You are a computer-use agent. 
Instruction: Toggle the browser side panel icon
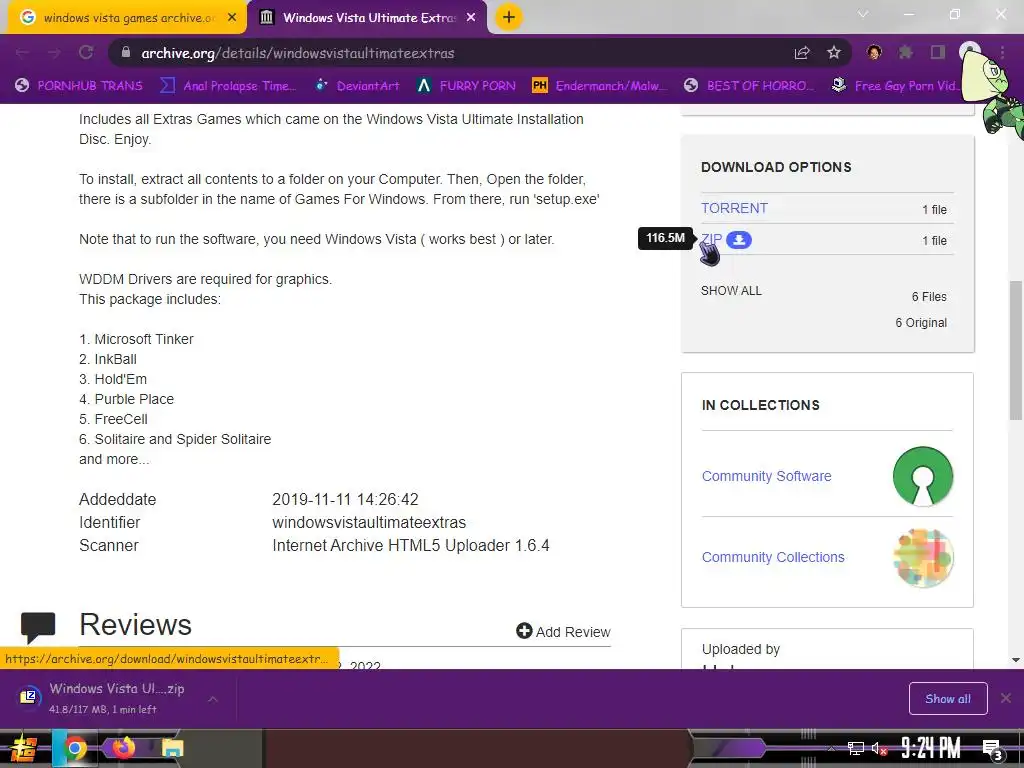pyautogui.click(x=938, y=52)
